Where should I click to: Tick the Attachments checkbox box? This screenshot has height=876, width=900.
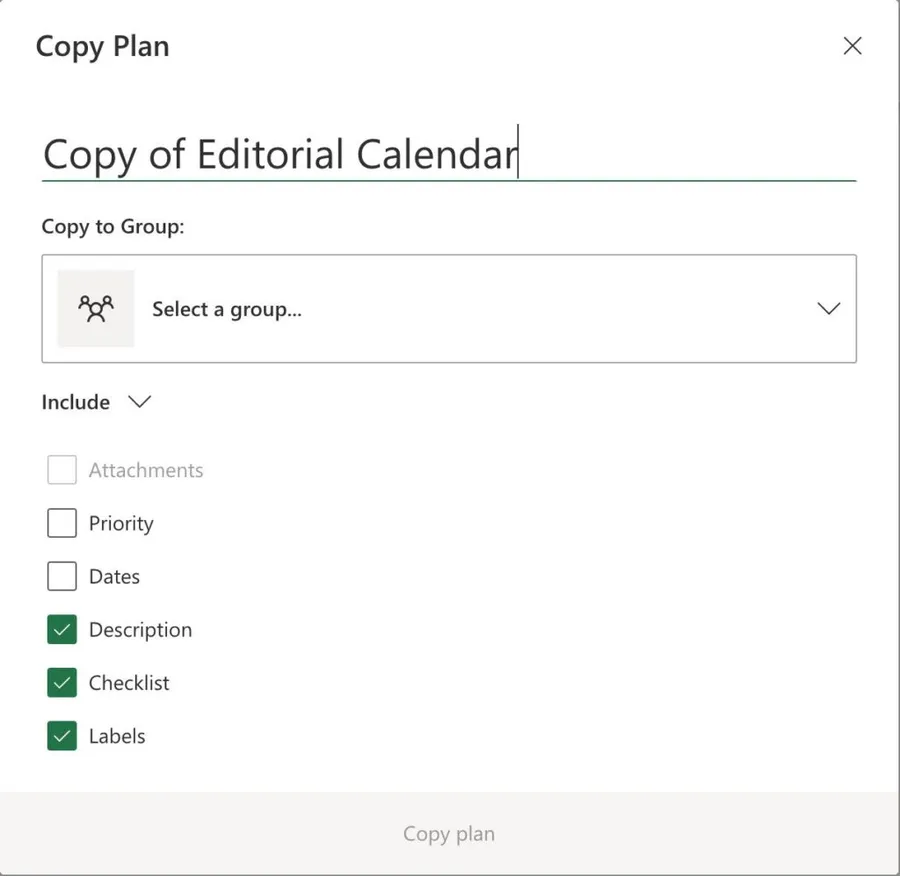click(x=62, y=470)
